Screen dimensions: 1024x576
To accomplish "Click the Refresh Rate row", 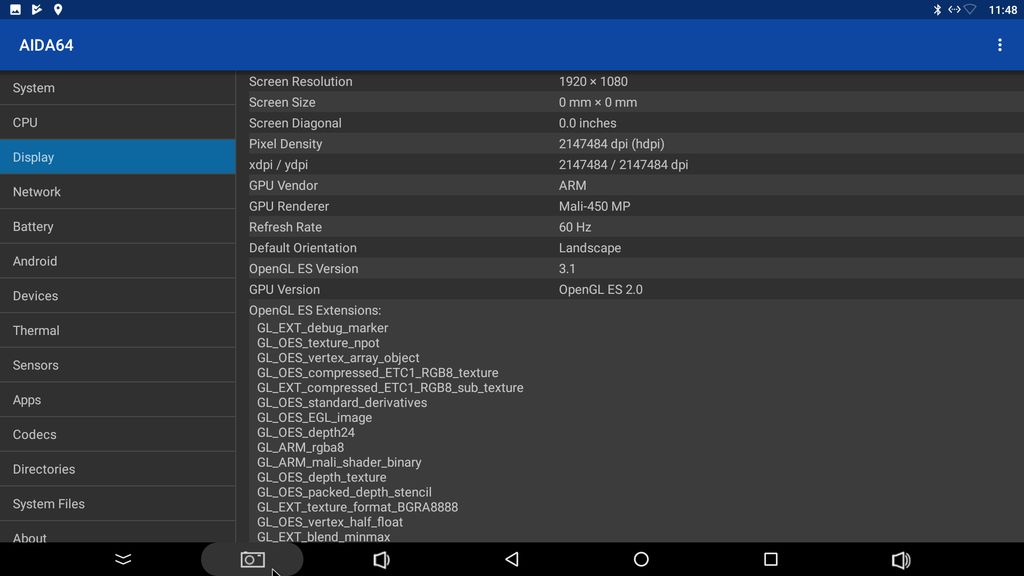I will coord(630,227).
